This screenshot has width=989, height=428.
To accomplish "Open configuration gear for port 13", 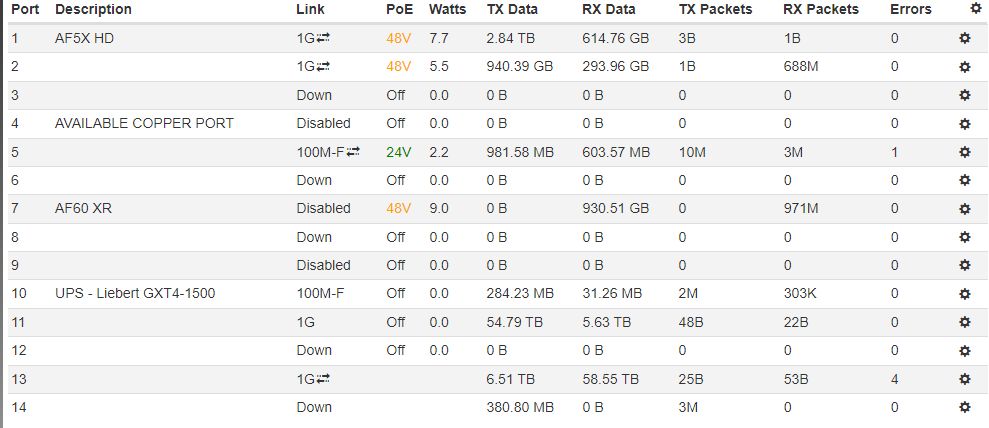I will coord(965,379).
